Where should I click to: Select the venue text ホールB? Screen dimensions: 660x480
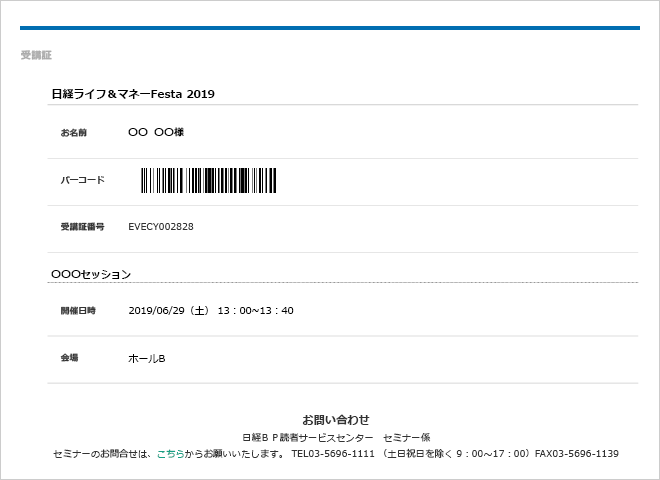pos(146,358)
